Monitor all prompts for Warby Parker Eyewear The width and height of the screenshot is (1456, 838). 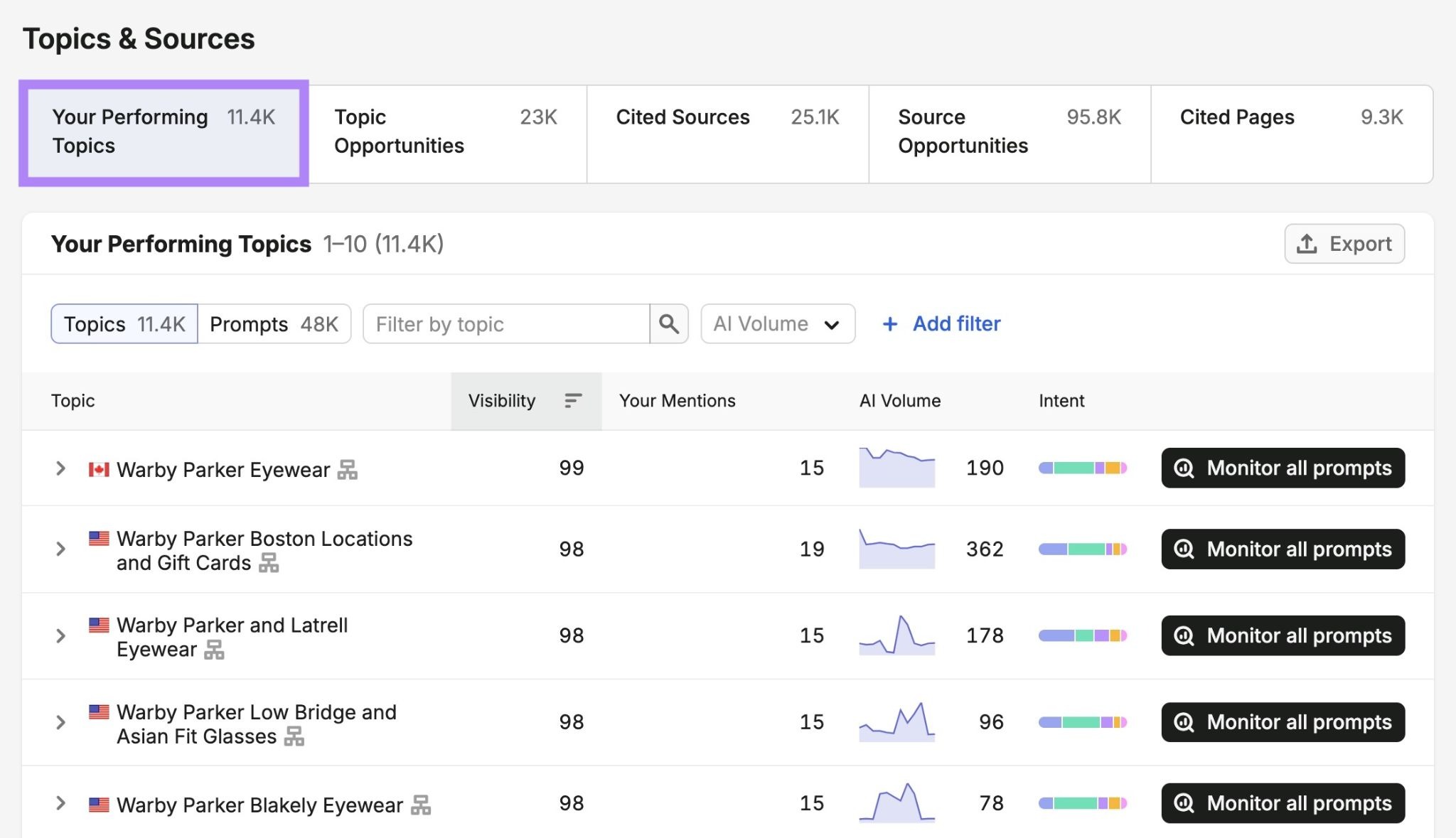pyautogui.click(x=1283, y=468)
